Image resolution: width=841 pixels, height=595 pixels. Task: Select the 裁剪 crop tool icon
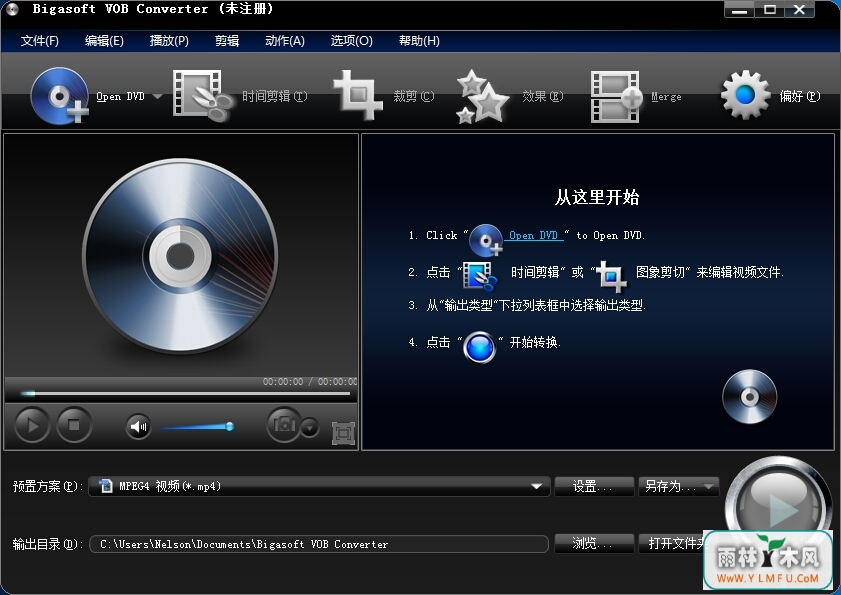point(358,95)
